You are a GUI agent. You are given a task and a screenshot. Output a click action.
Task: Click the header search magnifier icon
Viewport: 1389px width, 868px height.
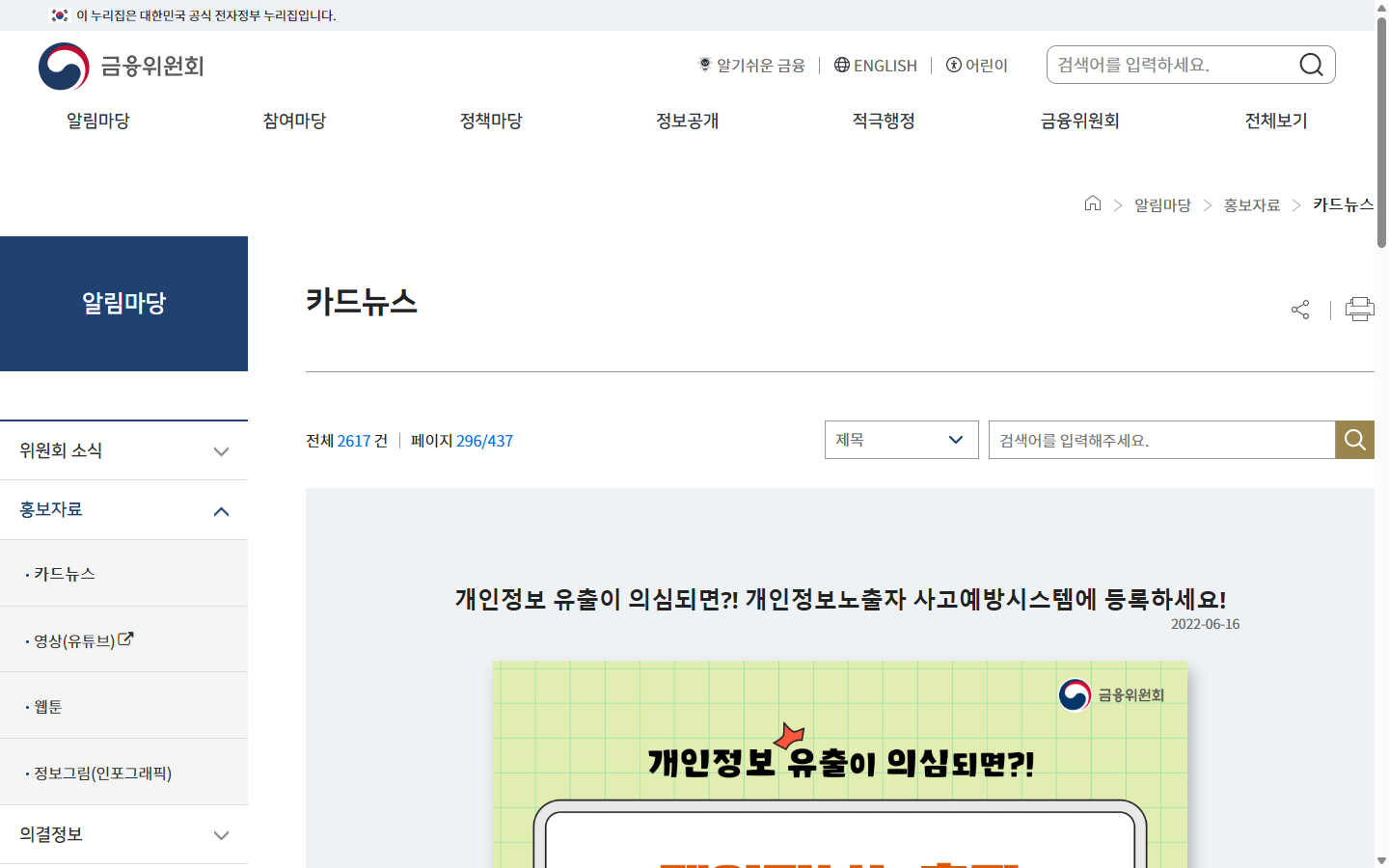point(1311,65)
